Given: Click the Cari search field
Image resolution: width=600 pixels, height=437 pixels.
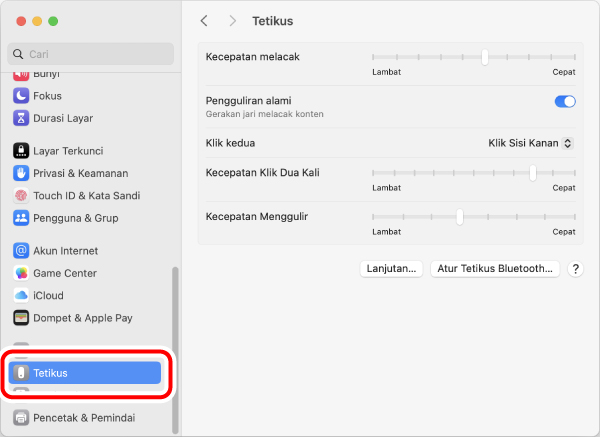Looking at the screenshot, I should [x=90, y=54].
